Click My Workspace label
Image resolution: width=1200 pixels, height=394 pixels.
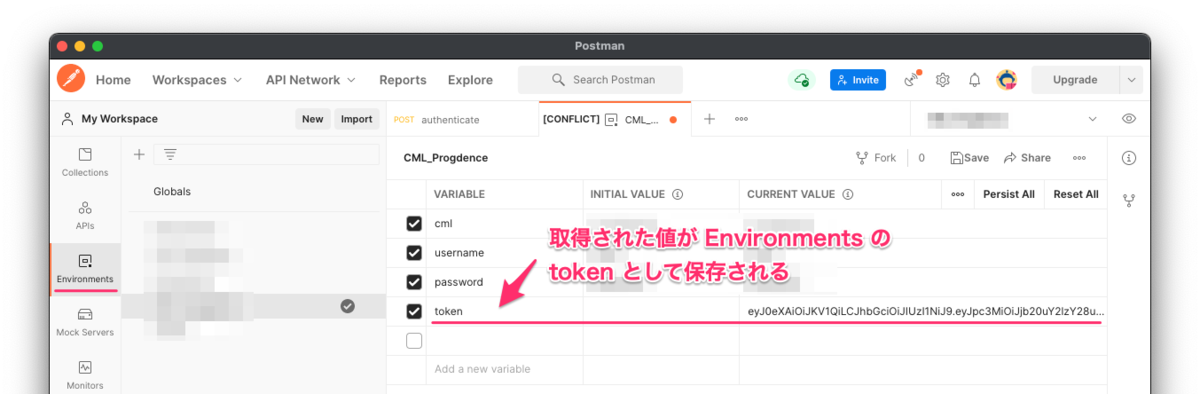(119, 118)
